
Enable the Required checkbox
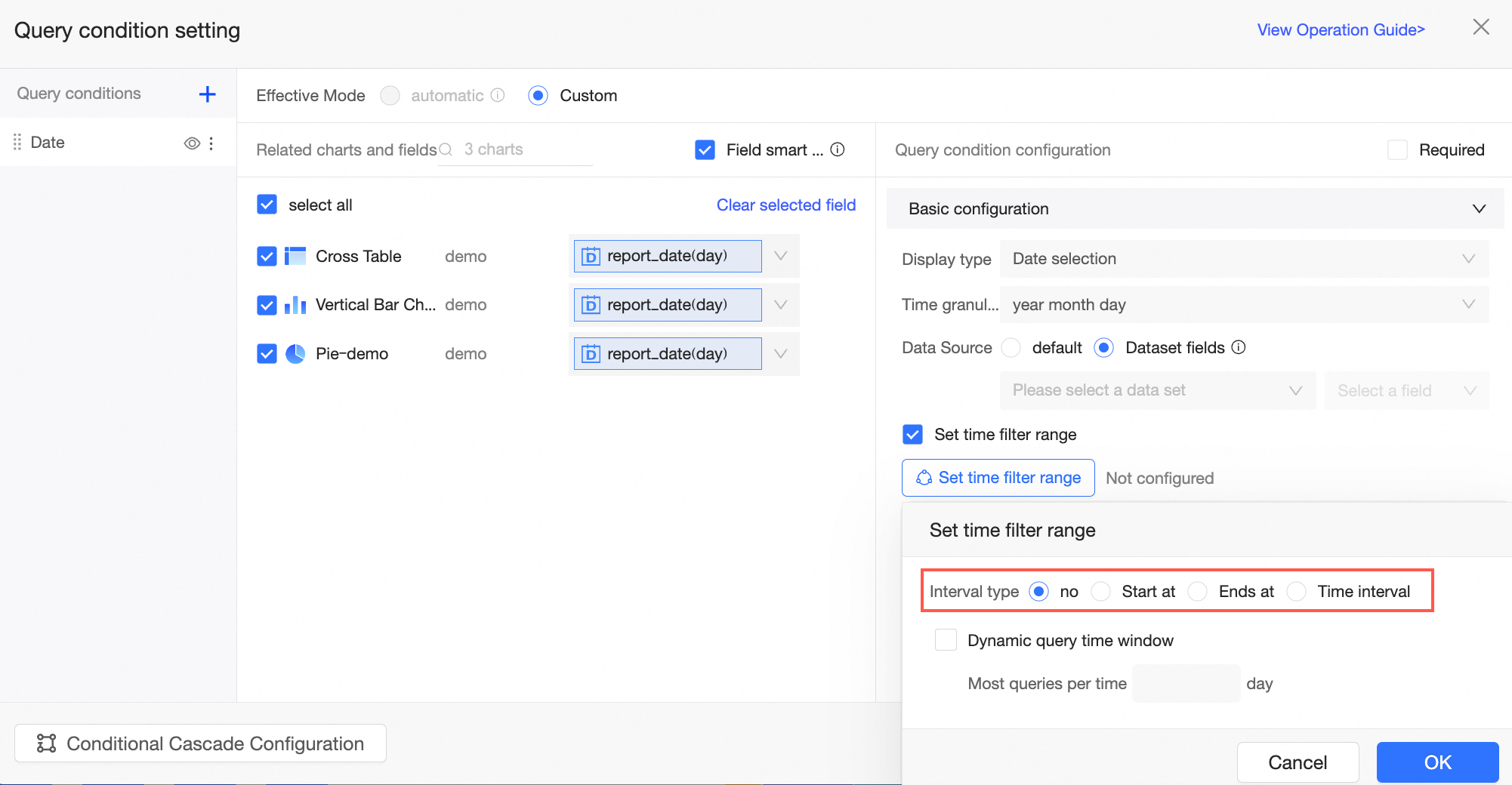pyautogui.click(x=1397, y=149)
